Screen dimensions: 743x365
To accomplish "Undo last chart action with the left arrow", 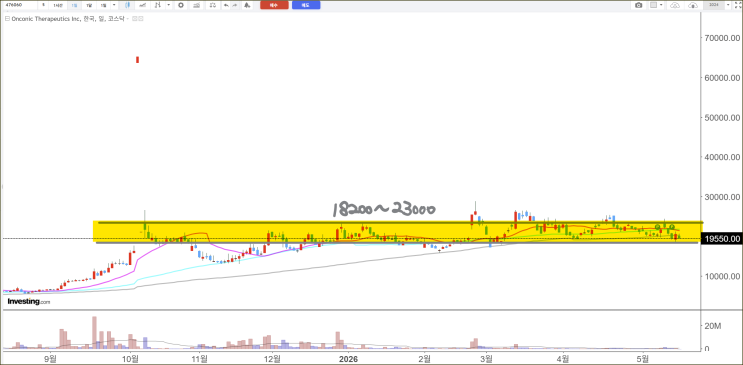I will pos(227,5).
